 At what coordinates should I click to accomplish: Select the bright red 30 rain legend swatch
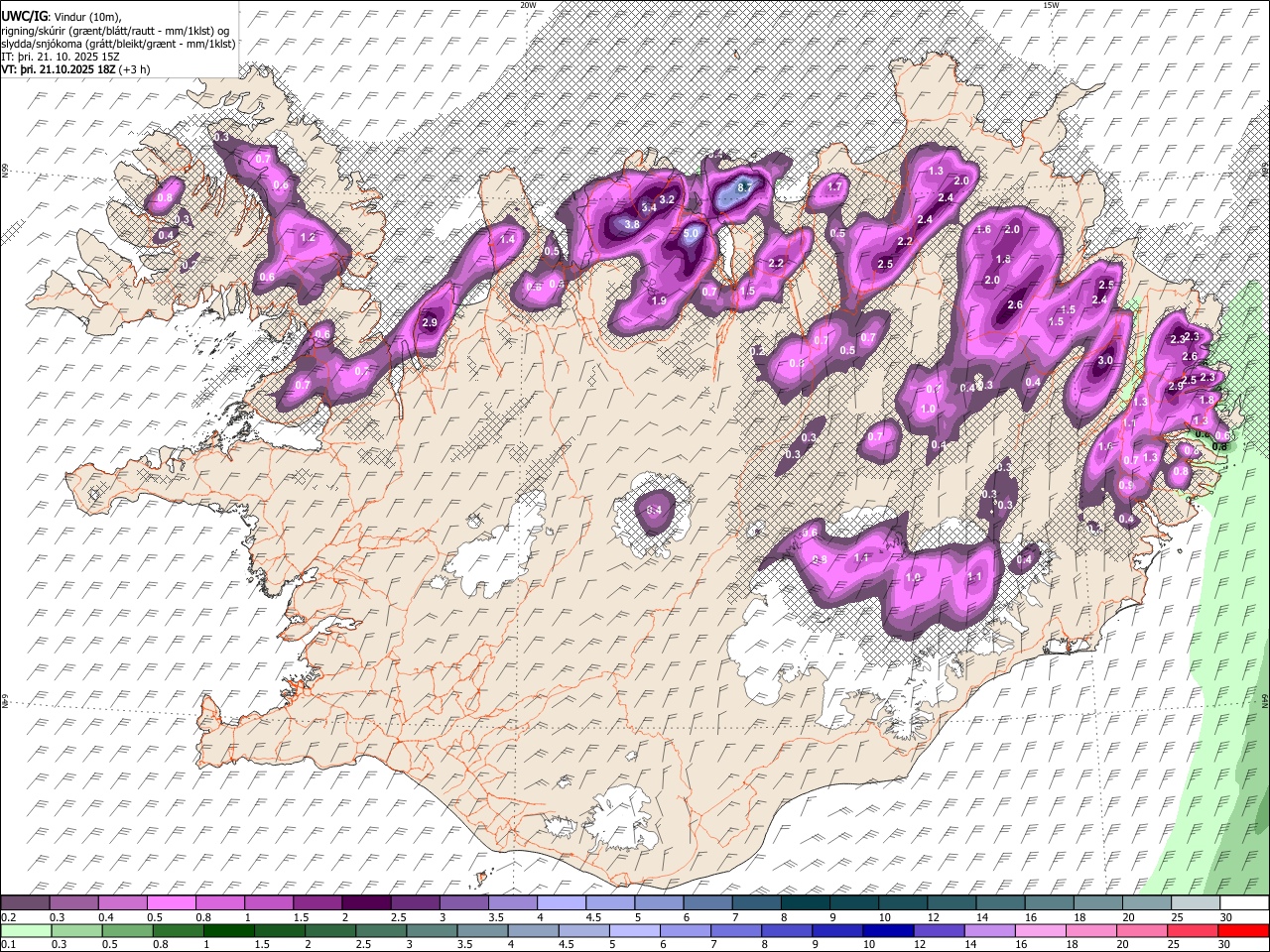coord(1243,930)
